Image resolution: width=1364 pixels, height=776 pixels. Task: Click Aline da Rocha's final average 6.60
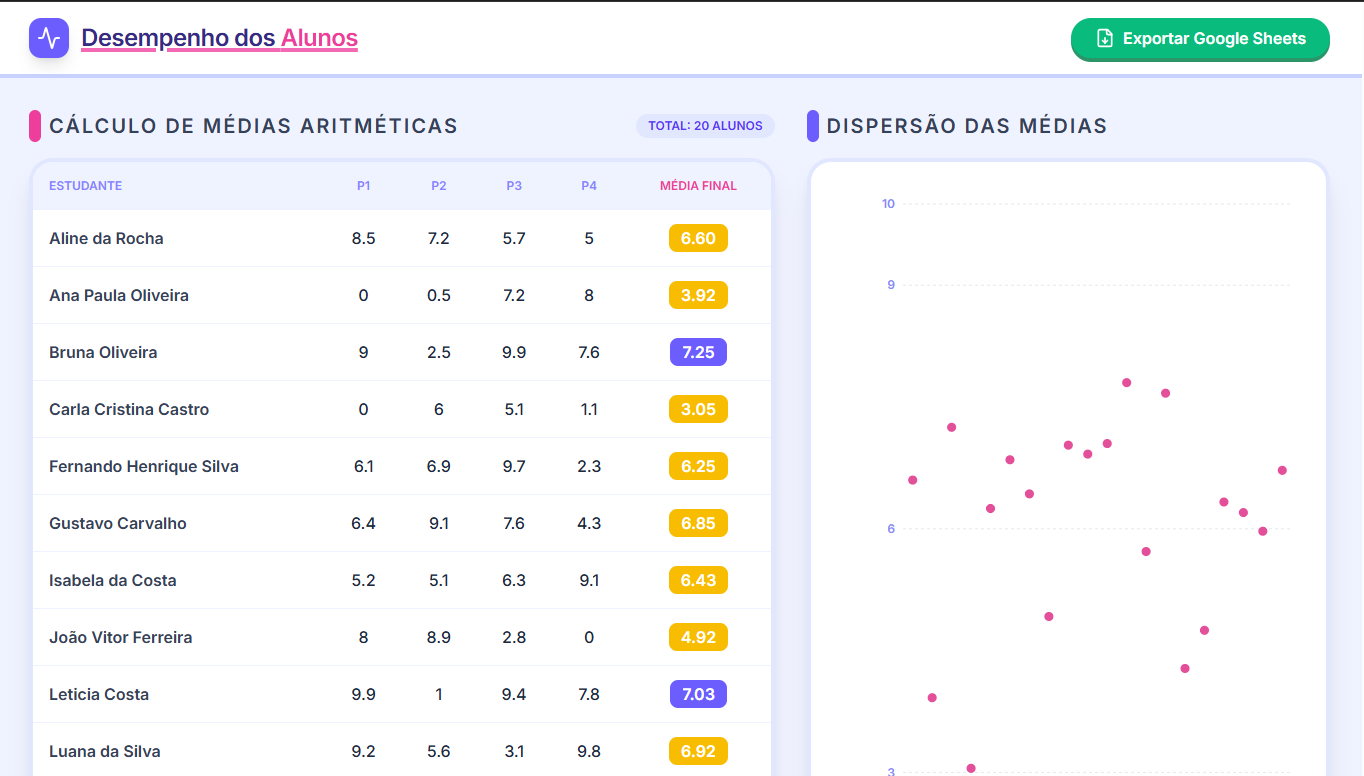[x=698, y=238]
